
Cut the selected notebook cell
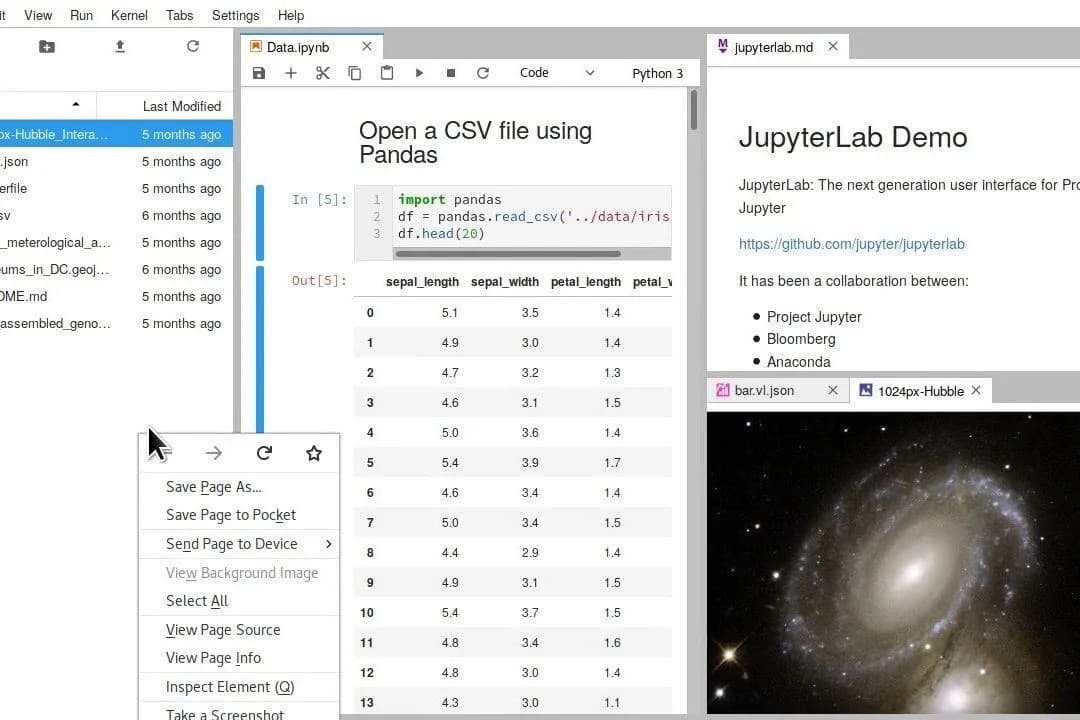[x=323, y=72]
